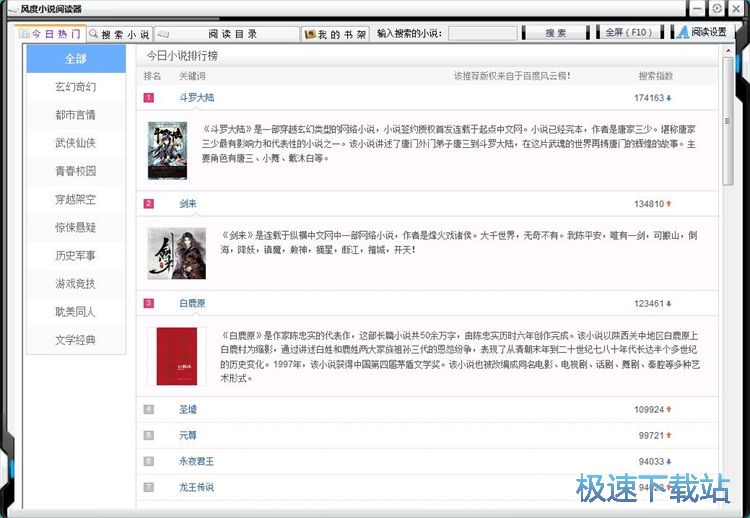Click the vertical scrollbar thumb

[728, 121]
